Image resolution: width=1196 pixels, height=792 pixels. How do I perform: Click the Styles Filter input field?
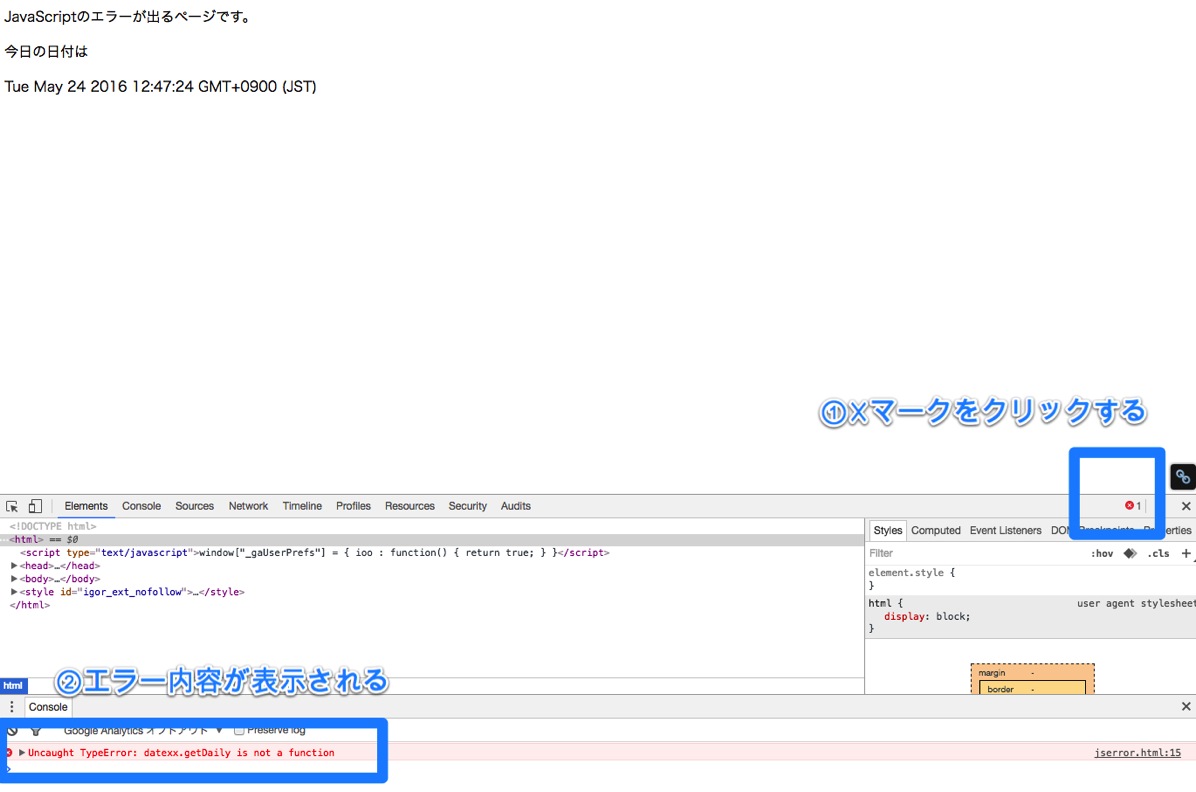976,554
